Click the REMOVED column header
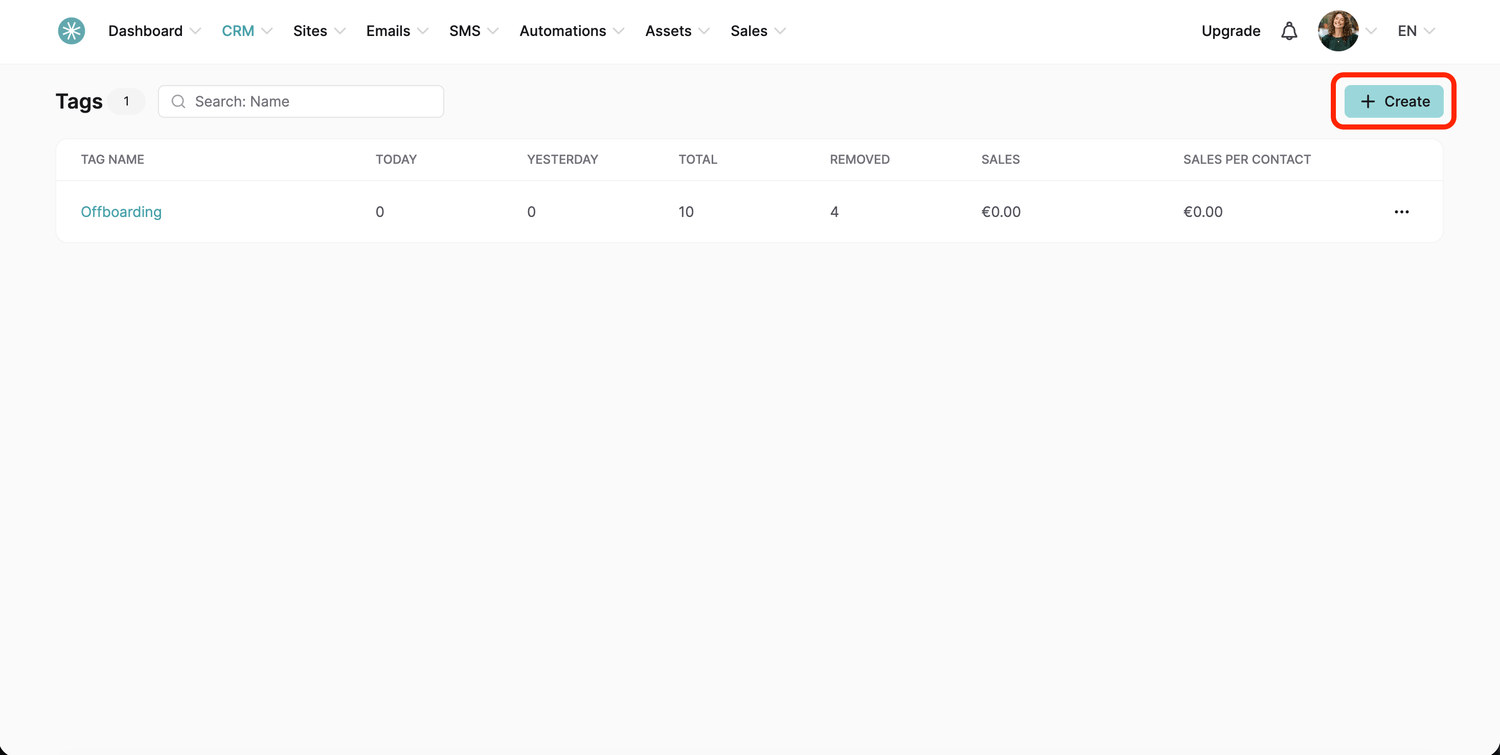This screenshot has width=1500, height=755. tap(860, 160)
